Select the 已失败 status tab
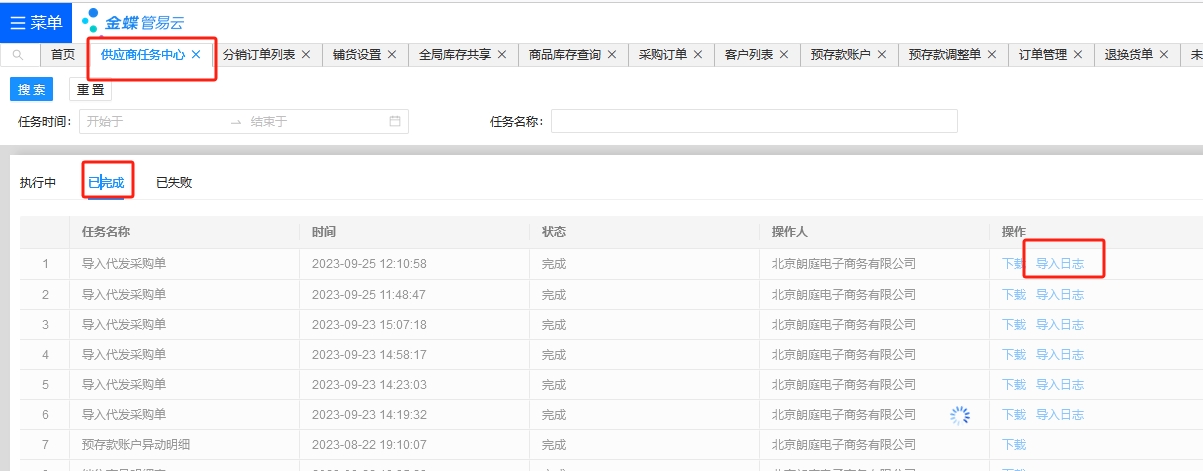The width and height of the screenshot is (1203, 471). pyautogui.click(x=174, y=183)
